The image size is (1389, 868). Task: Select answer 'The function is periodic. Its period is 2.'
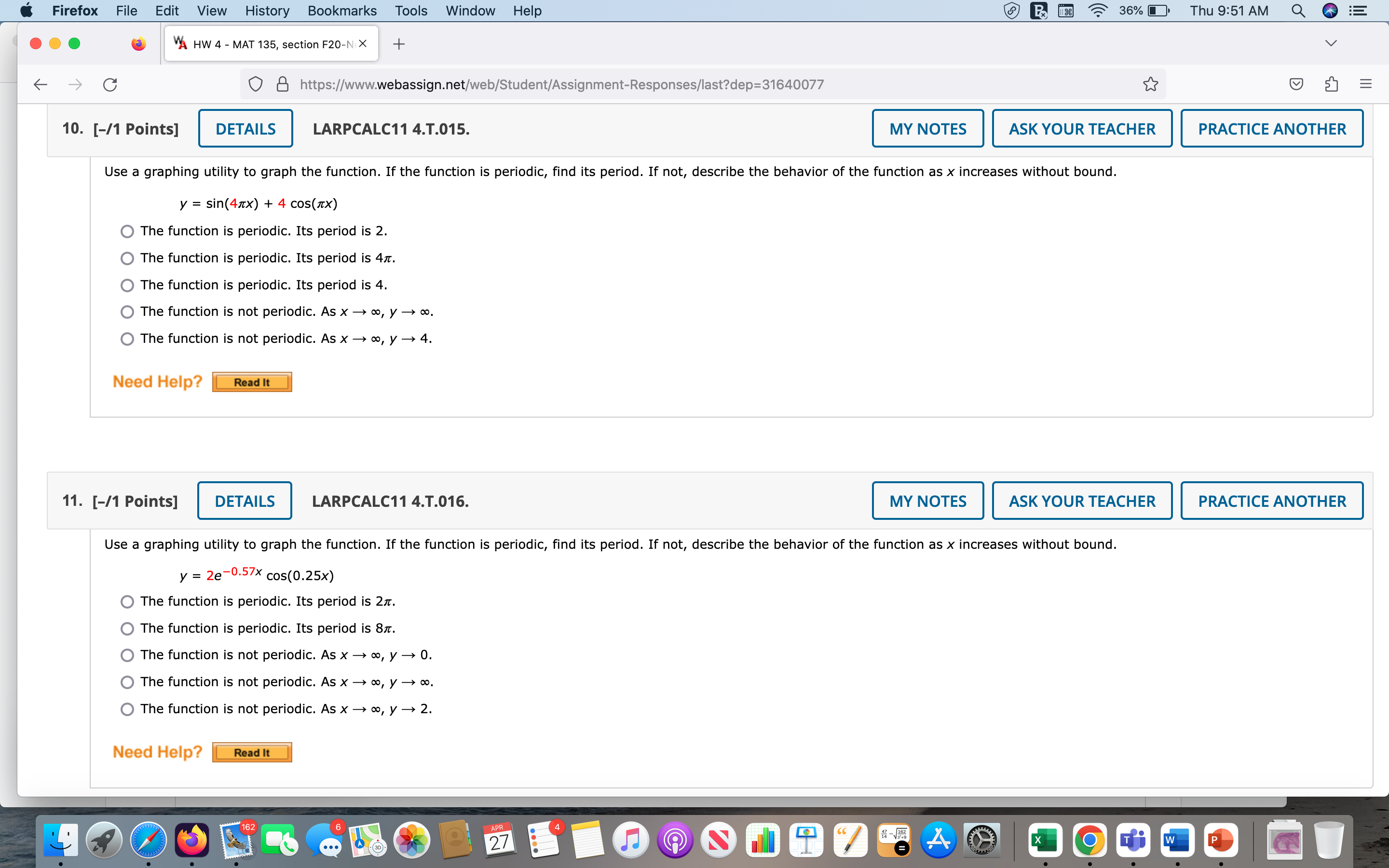point(127,231)
